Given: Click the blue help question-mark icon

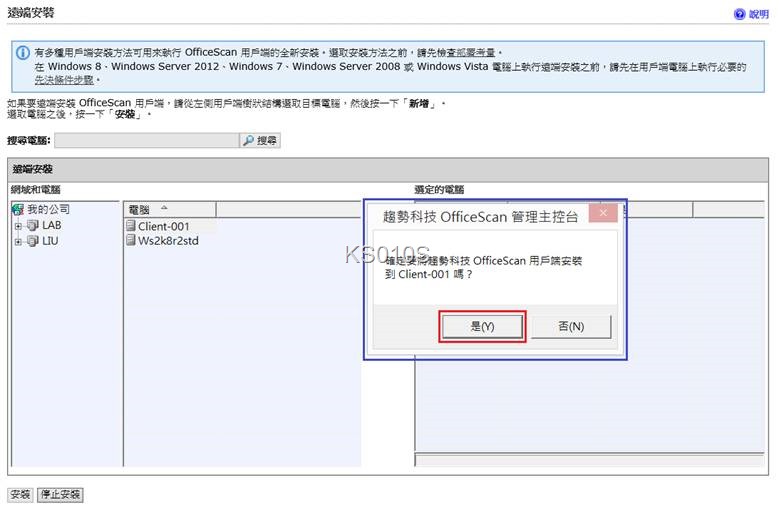Looking at the screenshot, I should point(740,15).
